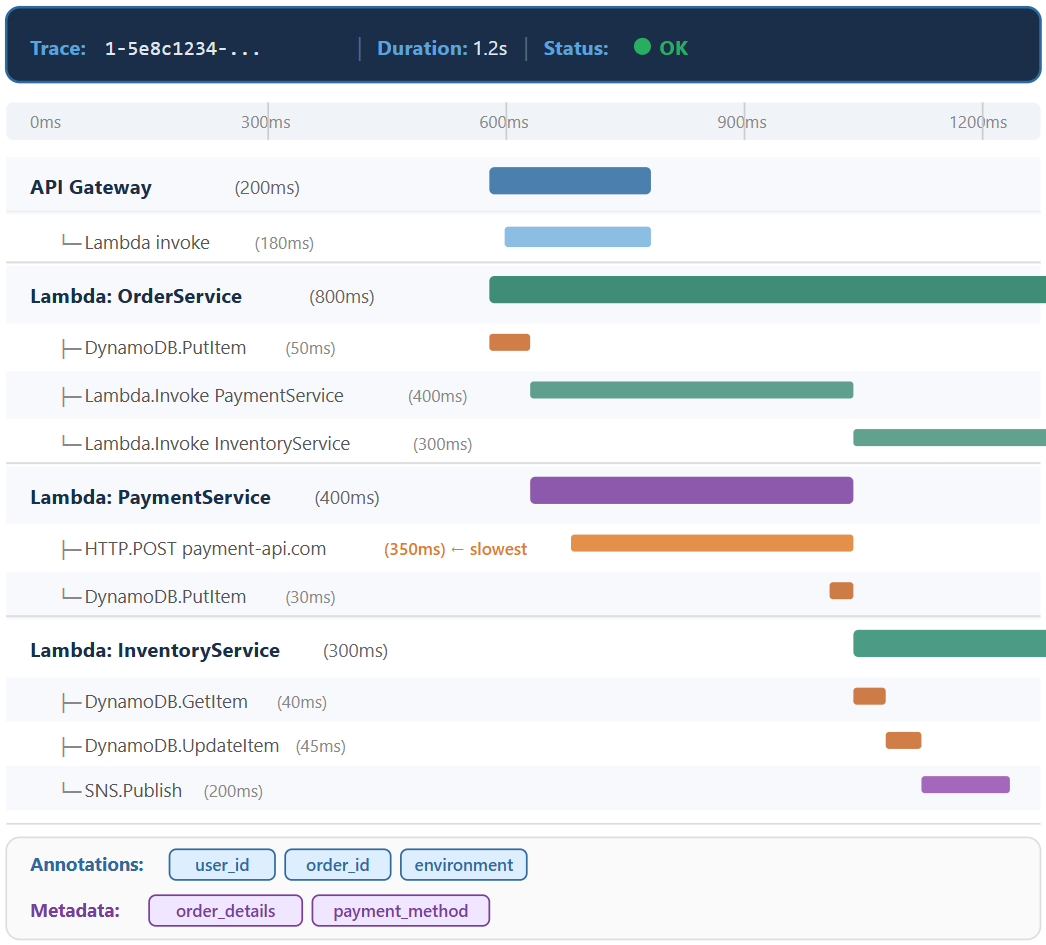Click the DynamoDB.UpdateItem 45ms bar

pos(903,740)
